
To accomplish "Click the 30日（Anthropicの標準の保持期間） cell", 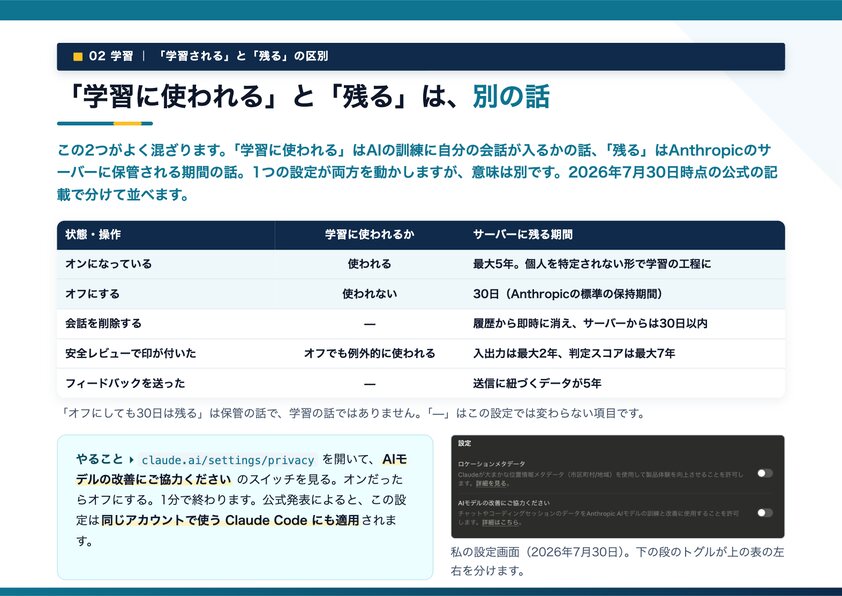I will pos(568,294).
